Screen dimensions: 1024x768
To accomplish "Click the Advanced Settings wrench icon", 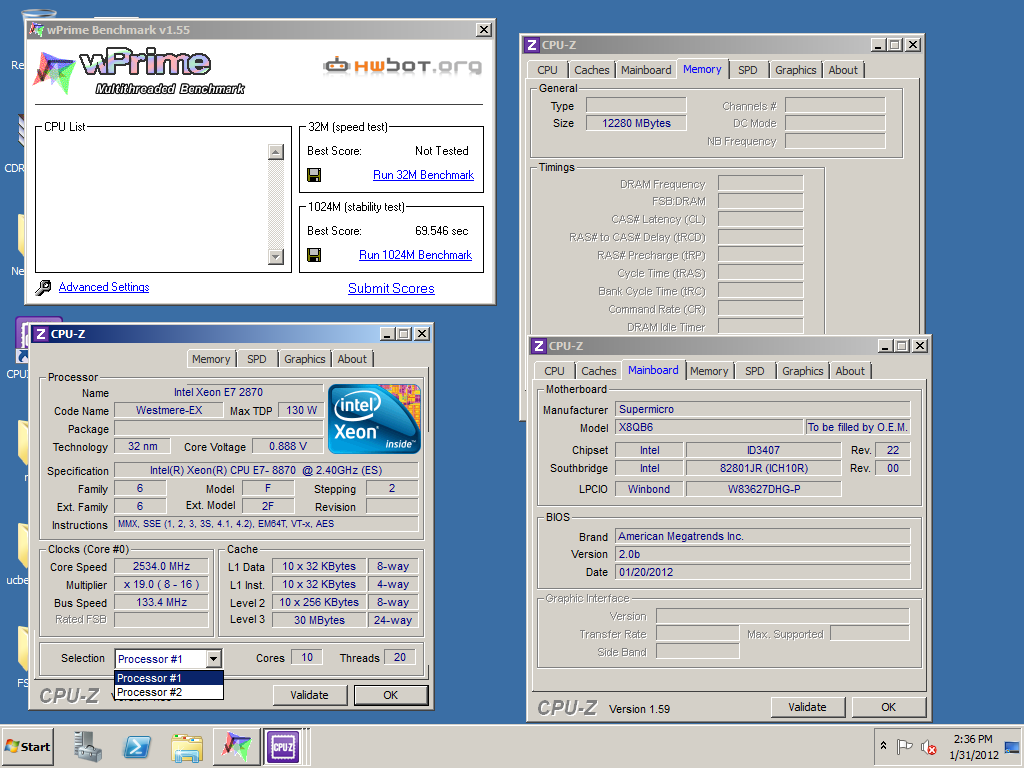I will point(43,287).
